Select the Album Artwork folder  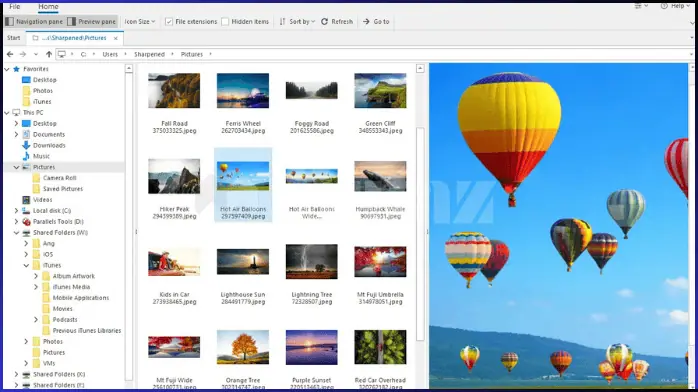(73, 276)
